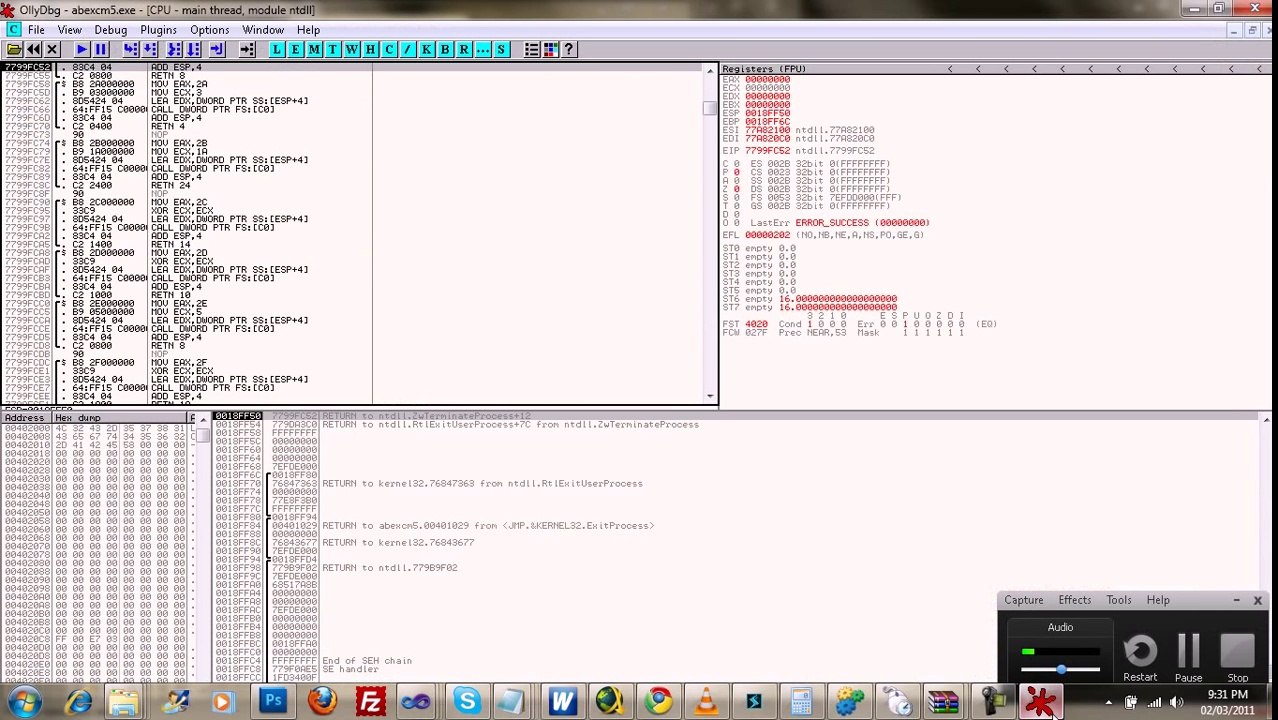This screenshot has width=1278, height=720.
Task: Open Patches window with slash button
Action: point(407,49)
